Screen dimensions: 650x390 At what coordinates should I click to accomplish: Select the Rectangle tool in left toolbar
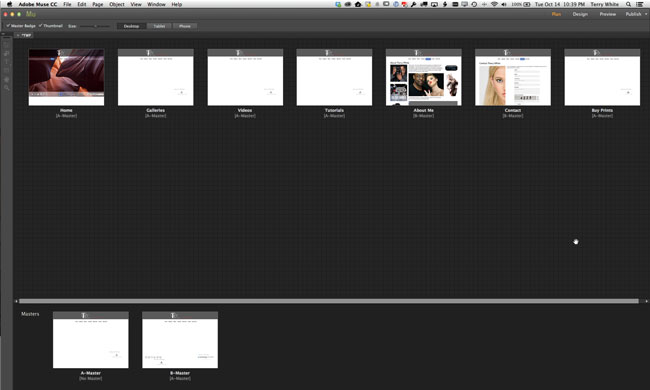click(6, 70)
